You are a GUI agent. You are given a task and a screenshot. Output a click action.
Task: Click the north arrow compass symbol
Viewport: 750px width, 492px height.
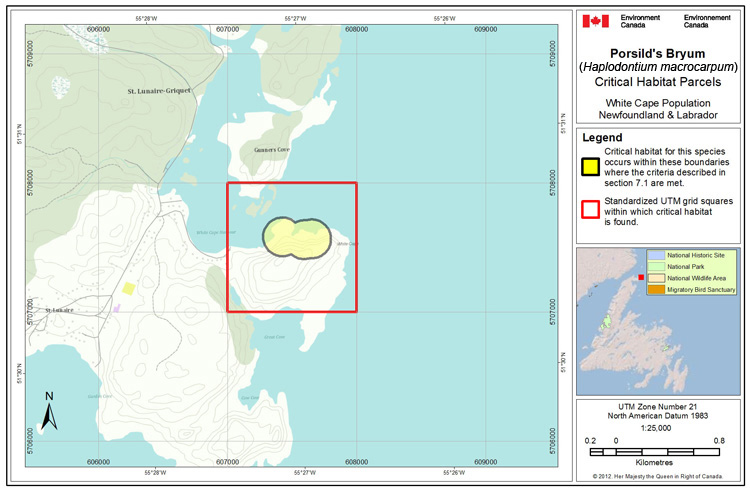[50, 411]
